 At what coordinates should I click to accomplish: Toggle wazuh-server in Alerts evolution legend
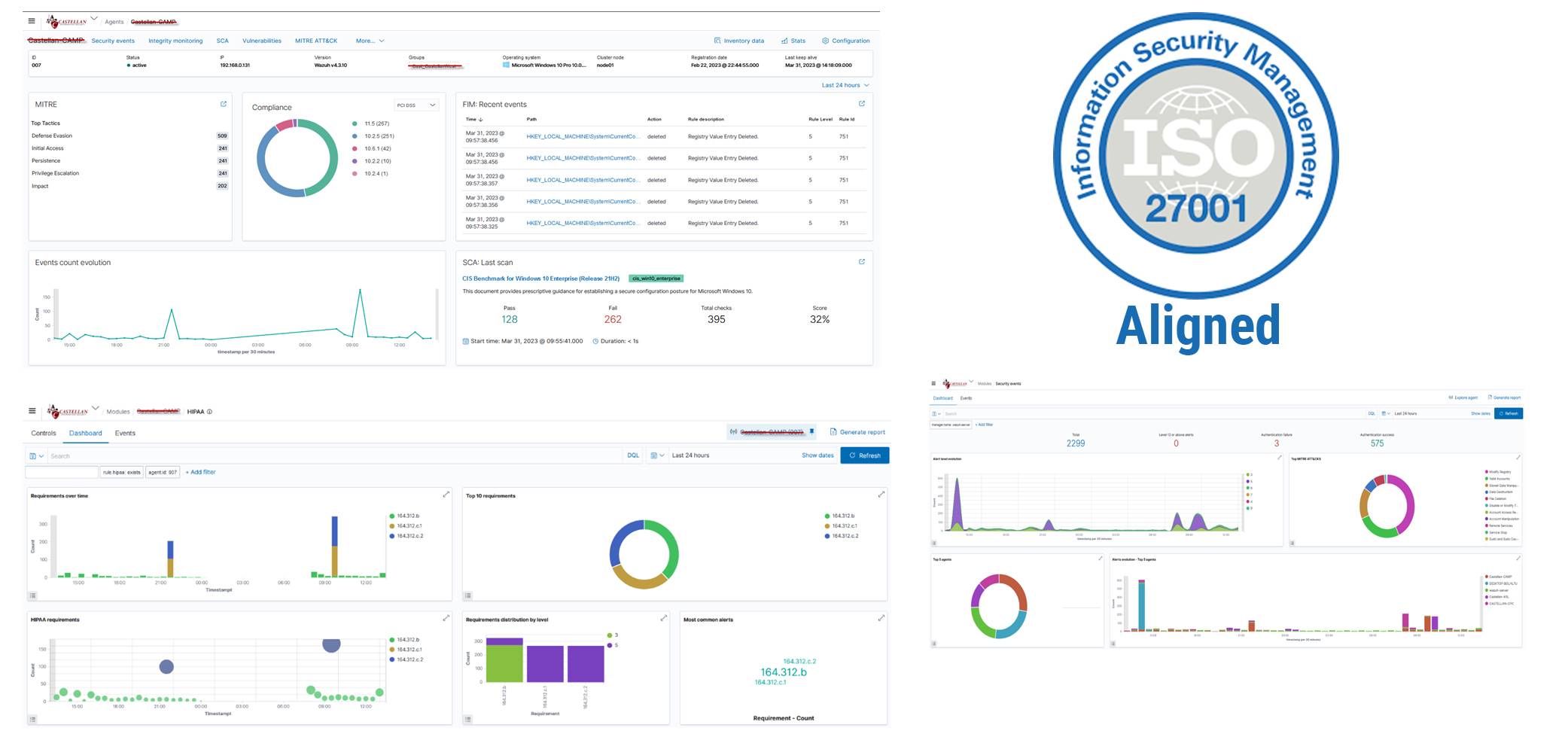[x=1496, y=590]
